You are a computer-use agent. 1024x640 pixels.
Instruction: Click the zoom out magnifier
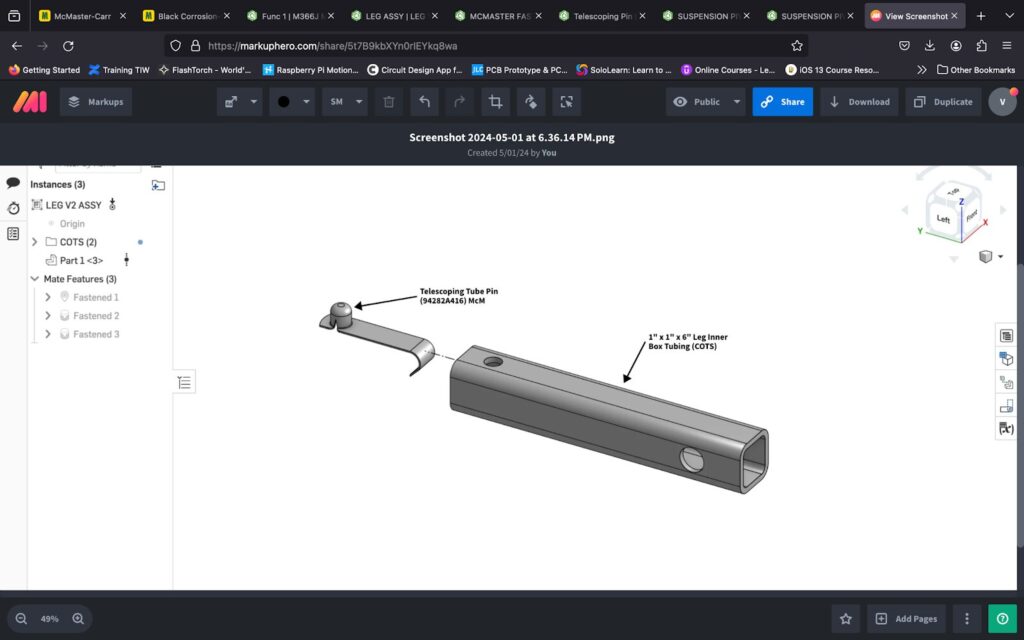pos(20,618)
